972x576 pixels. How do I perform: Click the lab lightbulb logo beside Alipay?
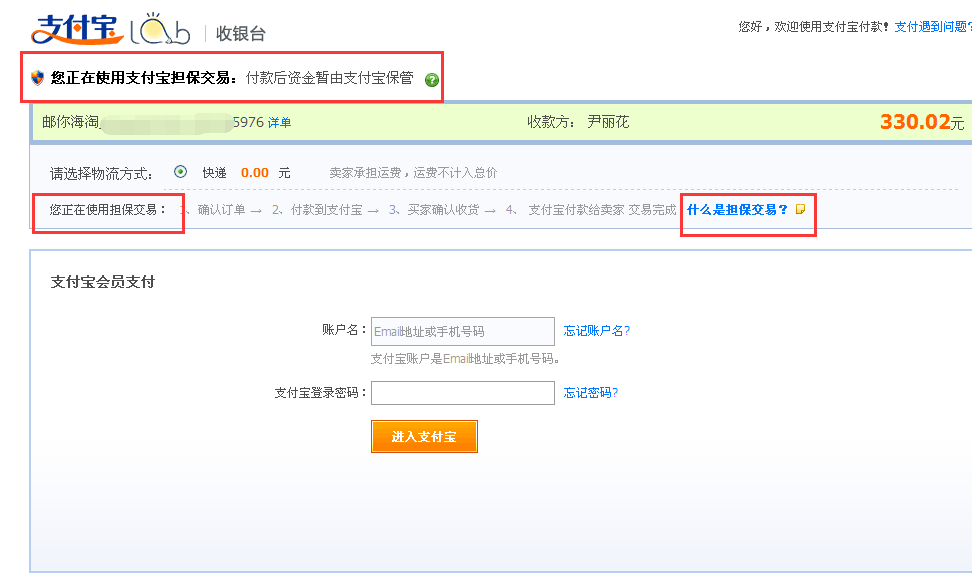point(160,29)
